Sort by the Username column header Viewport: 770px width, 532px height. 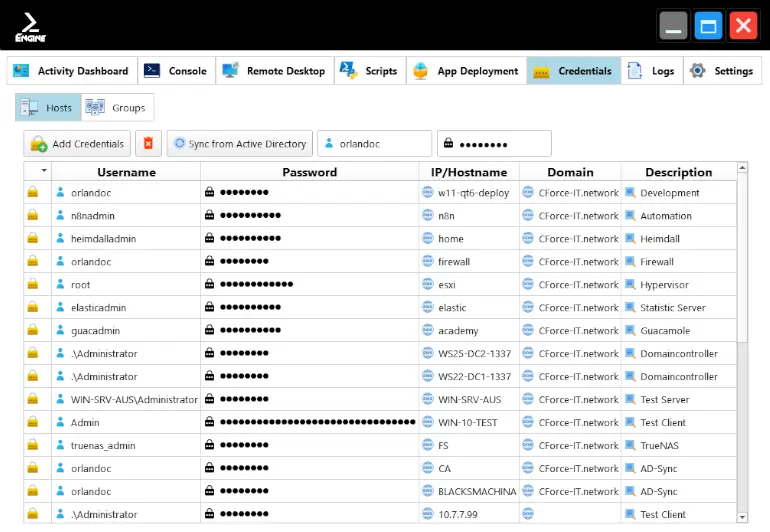(126, 172)
